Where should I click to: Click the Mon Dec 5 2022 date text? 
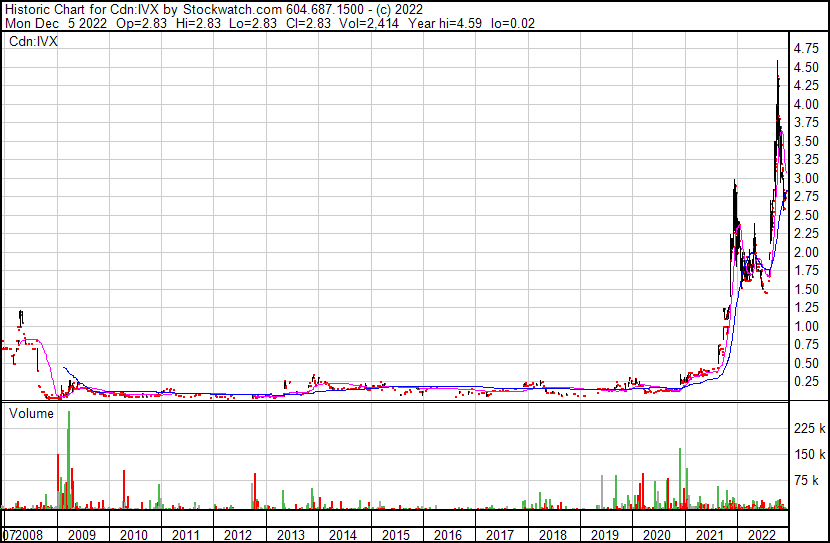point(50,23)
